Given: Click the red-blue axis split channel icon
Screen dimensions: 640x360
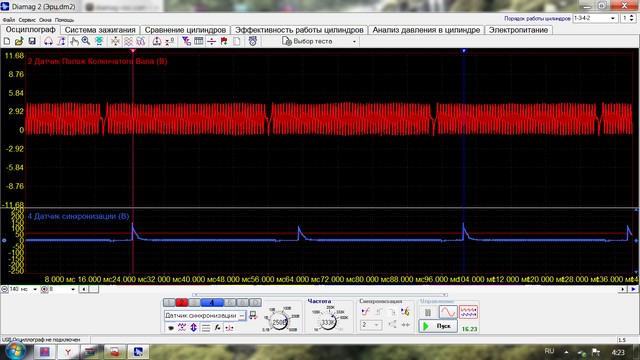Looking at the screenshot, I should (x=229, y=328).
